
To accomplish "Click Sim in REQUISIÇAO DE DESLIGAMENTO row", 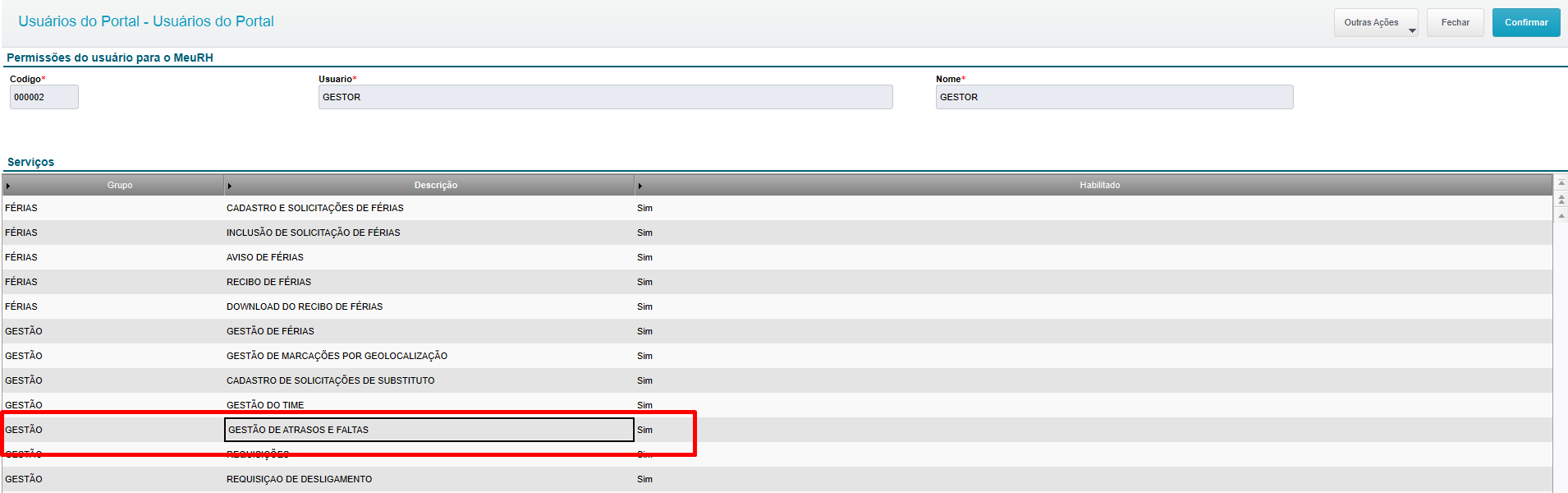I will pyautogui.click(x=645, y=479).
